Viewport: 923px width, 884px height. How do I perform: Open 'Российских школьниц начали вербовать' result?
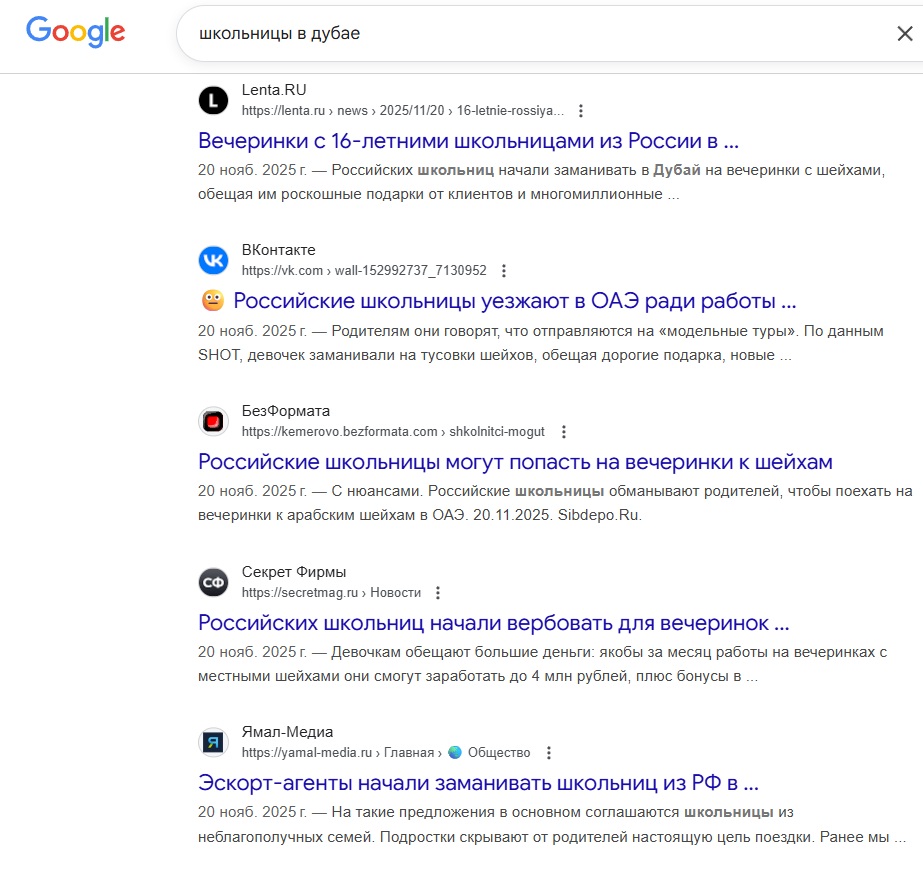tap(493, 623)
